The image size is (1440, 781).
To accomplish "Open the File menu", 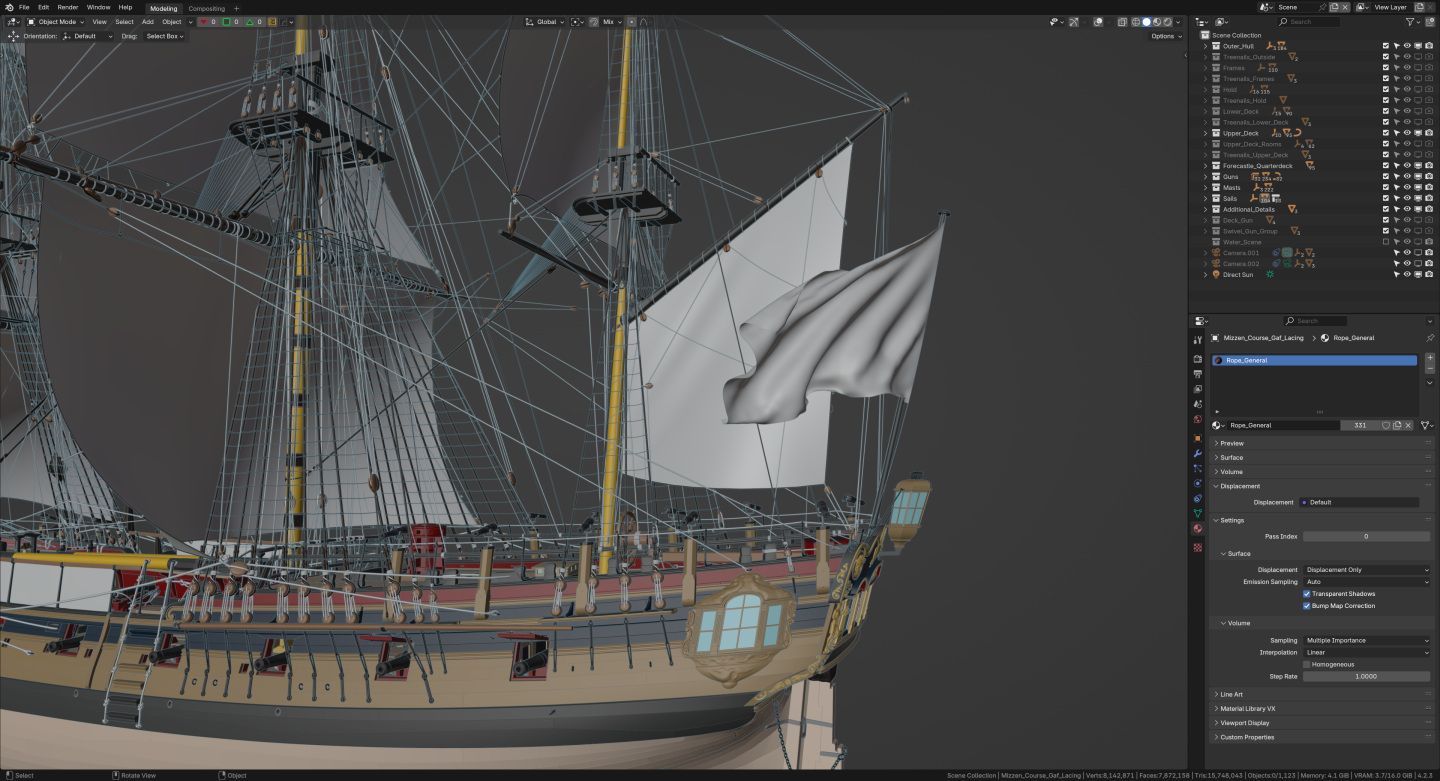I will tap(24, 7).
